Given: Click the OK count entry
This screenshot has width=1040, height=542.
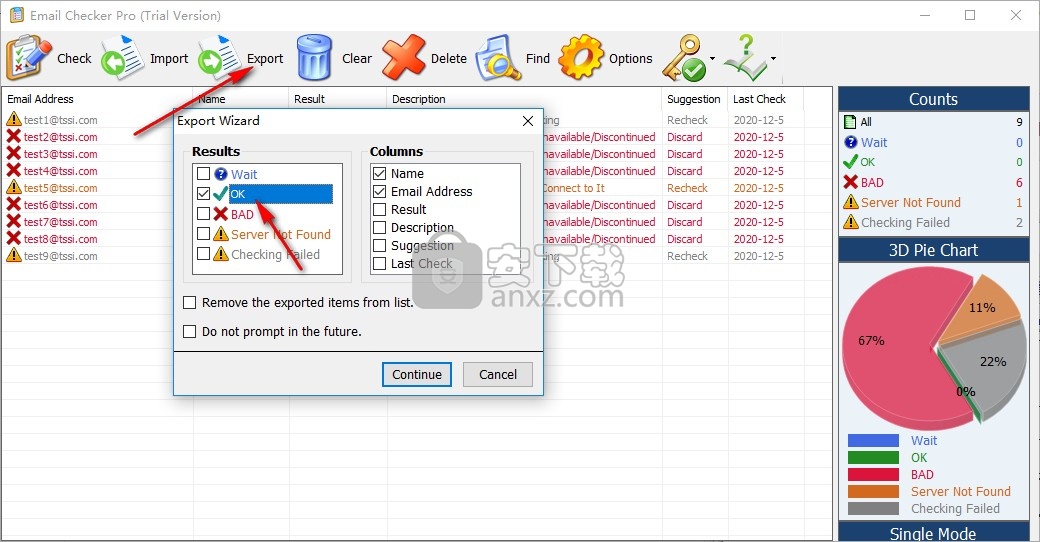Looking at the screenshot, I should pyautogui.click(x=933, y=162).
